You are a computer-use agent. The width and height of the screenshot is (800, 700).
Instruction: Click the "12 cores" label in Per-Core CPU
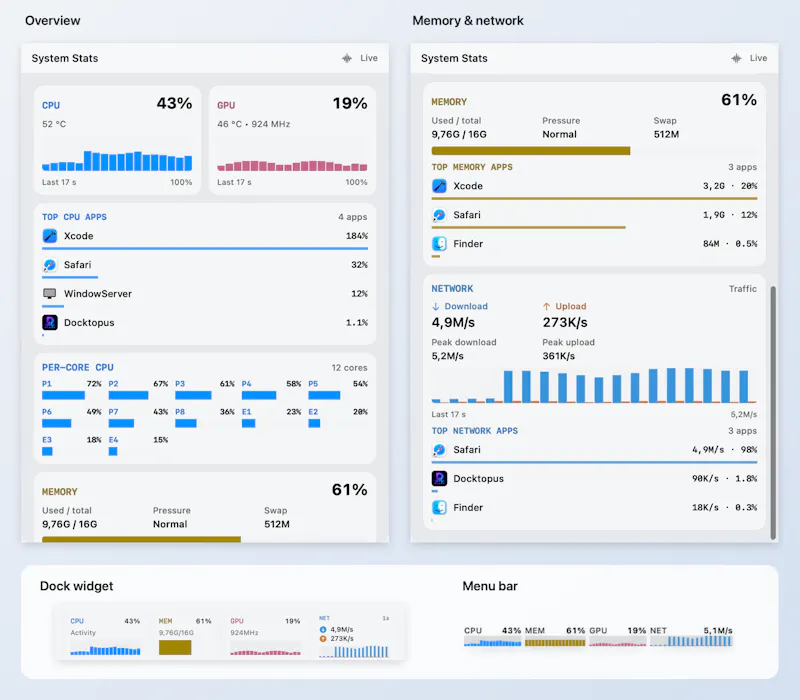pyautogui.click(x=349, y=367)
